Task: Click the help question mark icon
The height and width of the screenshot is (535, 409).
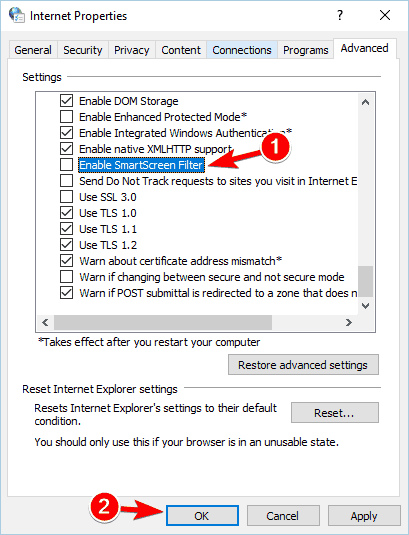Action: (x=340, y=15)
